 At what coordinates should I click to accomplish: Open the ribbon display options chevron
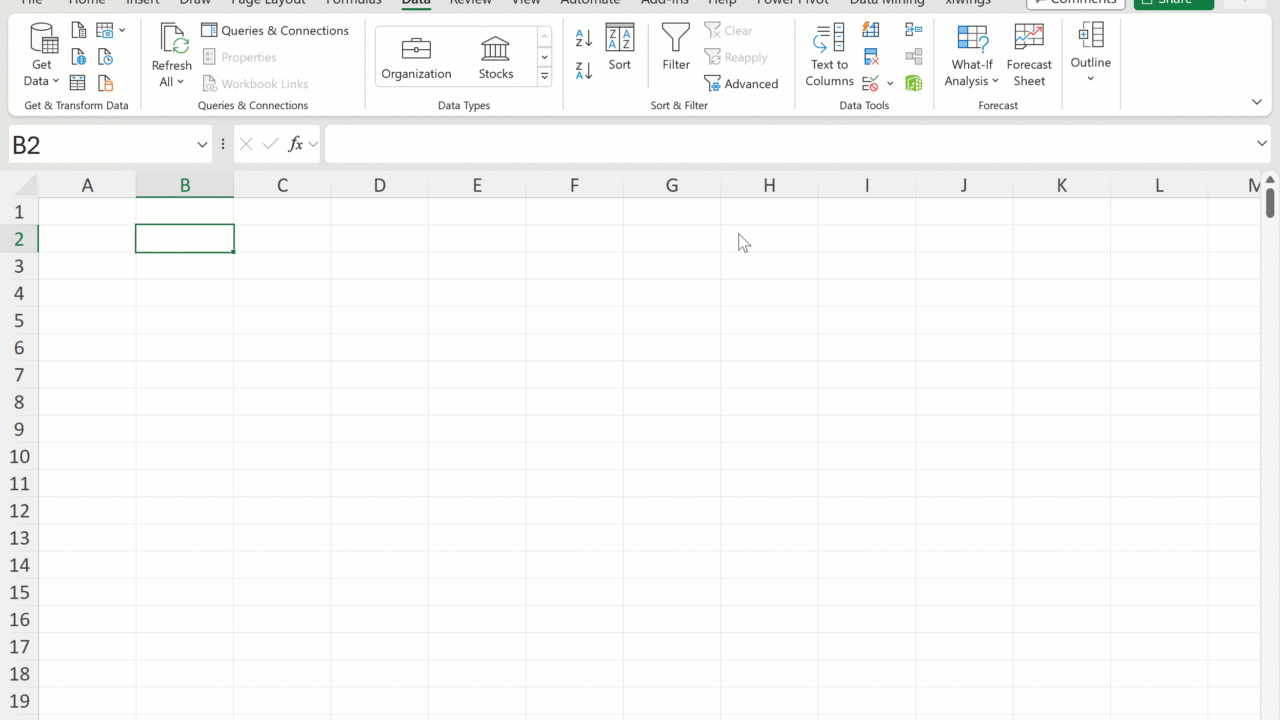pyautogui.click(x=1257, y=103)
